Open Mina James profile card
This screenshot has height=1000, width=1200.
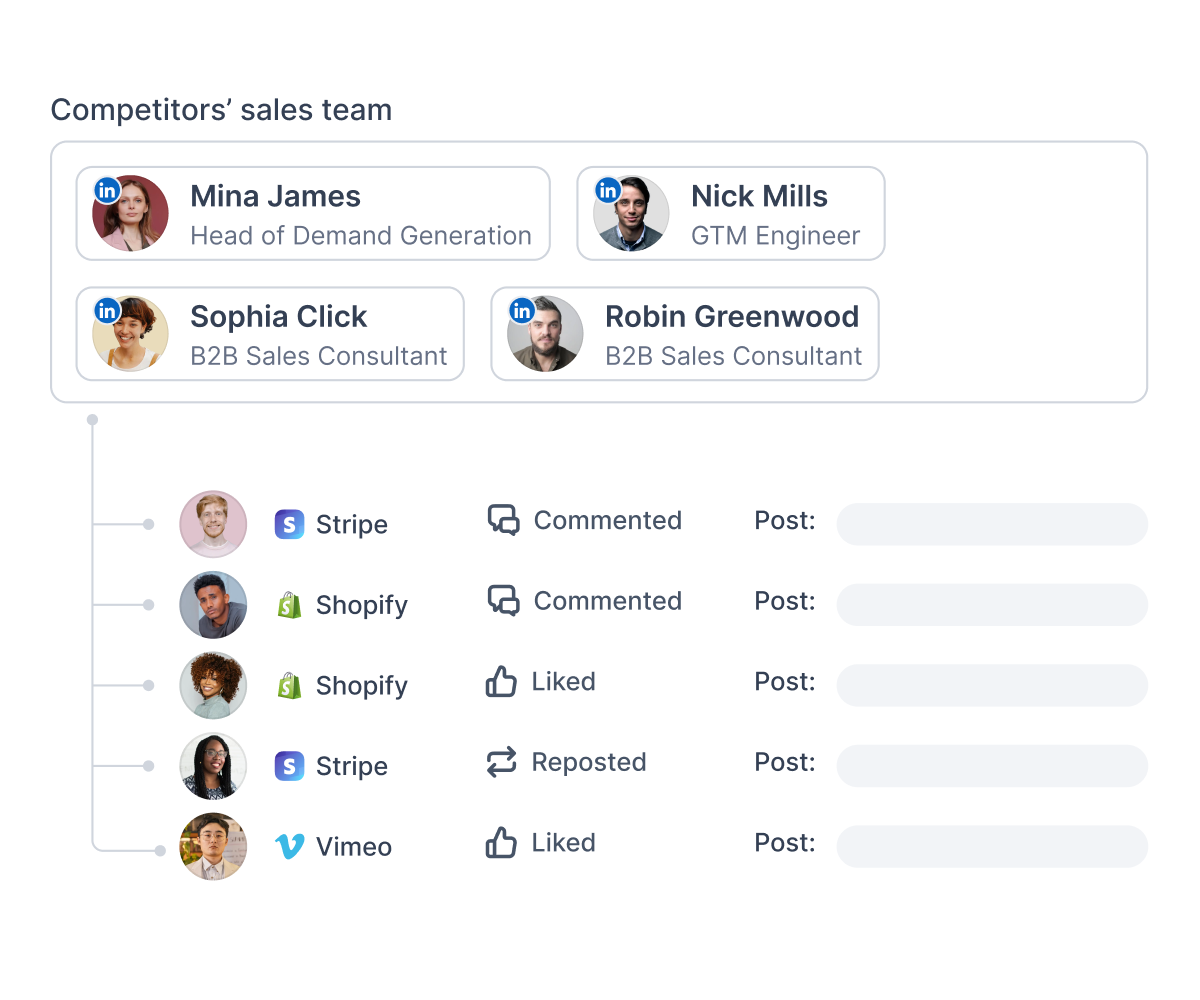(x=313, y=213)
